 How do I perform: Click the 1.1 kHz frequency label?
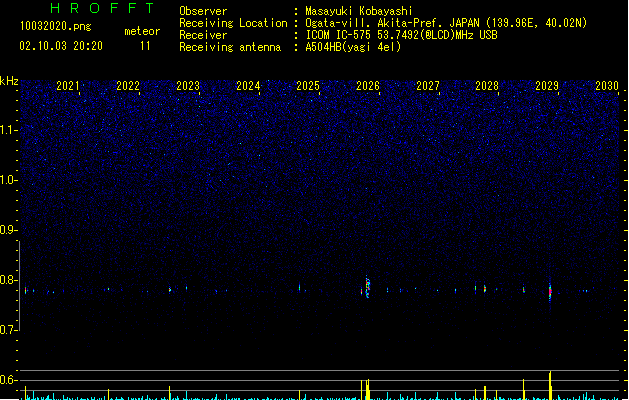coord(9,130)
